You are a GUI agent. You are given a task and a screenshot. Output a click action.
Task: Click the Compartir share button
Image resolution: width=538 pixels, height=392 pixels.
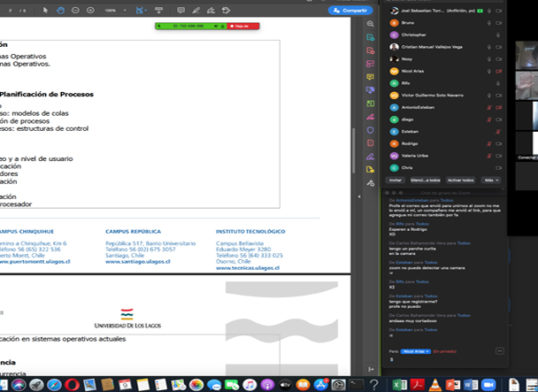(350, 11)
